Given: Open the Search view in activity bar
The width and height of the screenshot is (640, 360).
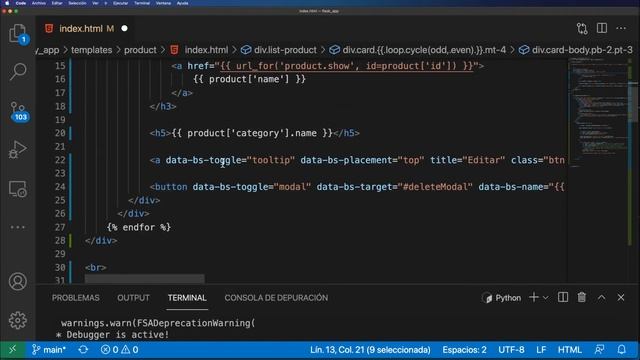Looking at the screenshot, I should coord(18,72).
